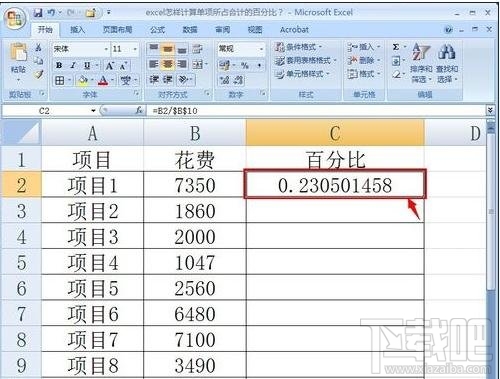Click the AutoSum sigma icon
Viewport: 500px width, 379px height.
coord(396,47)
